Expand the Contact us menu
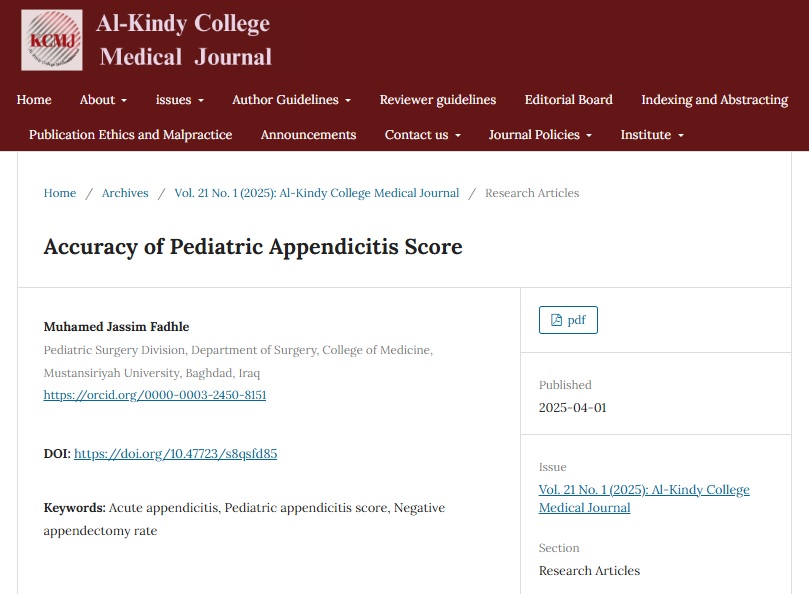The height and width of the screenshot is (594, 809). [423, 135]
